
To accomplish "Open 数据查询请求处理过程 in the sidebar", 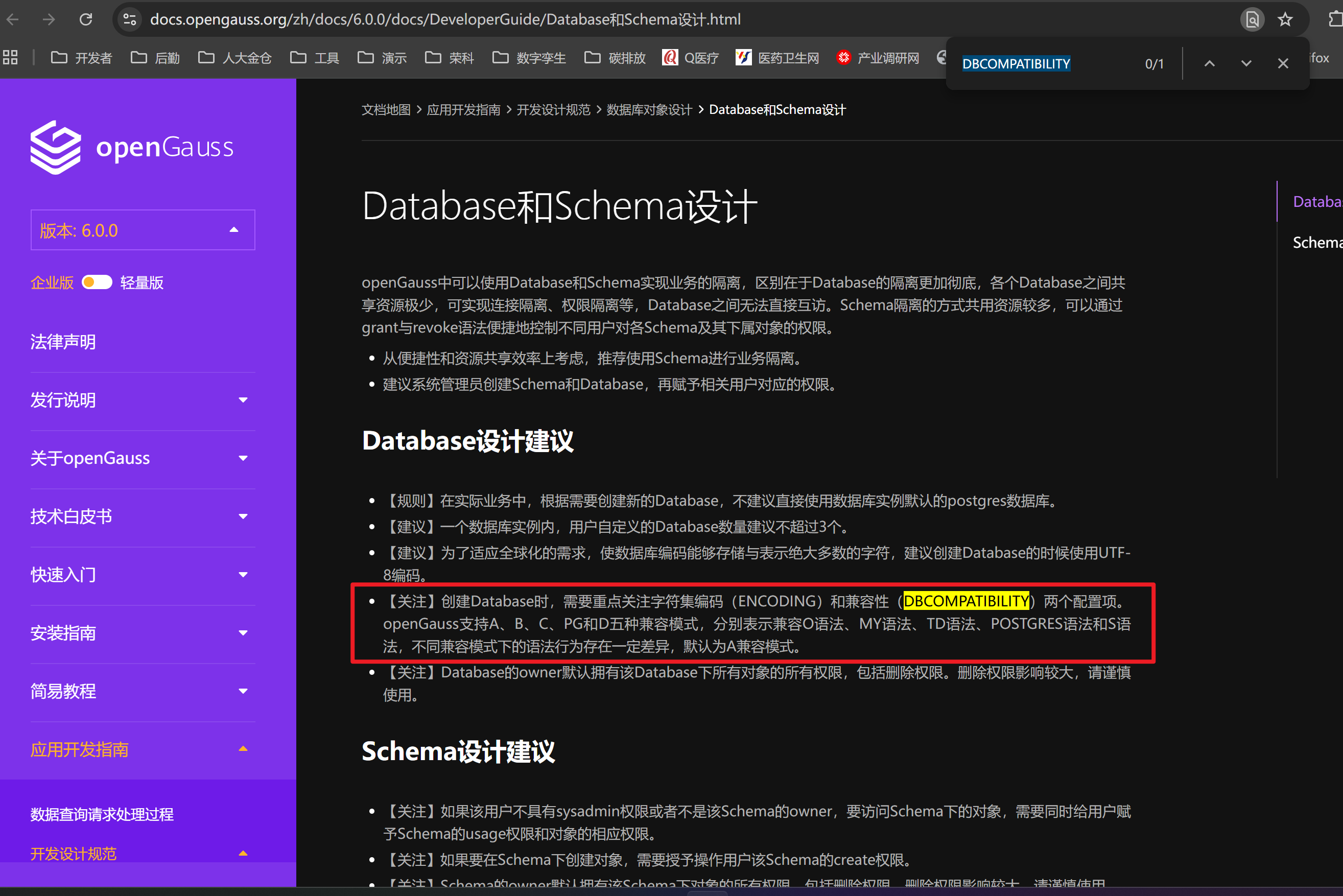I will (102, 814).
